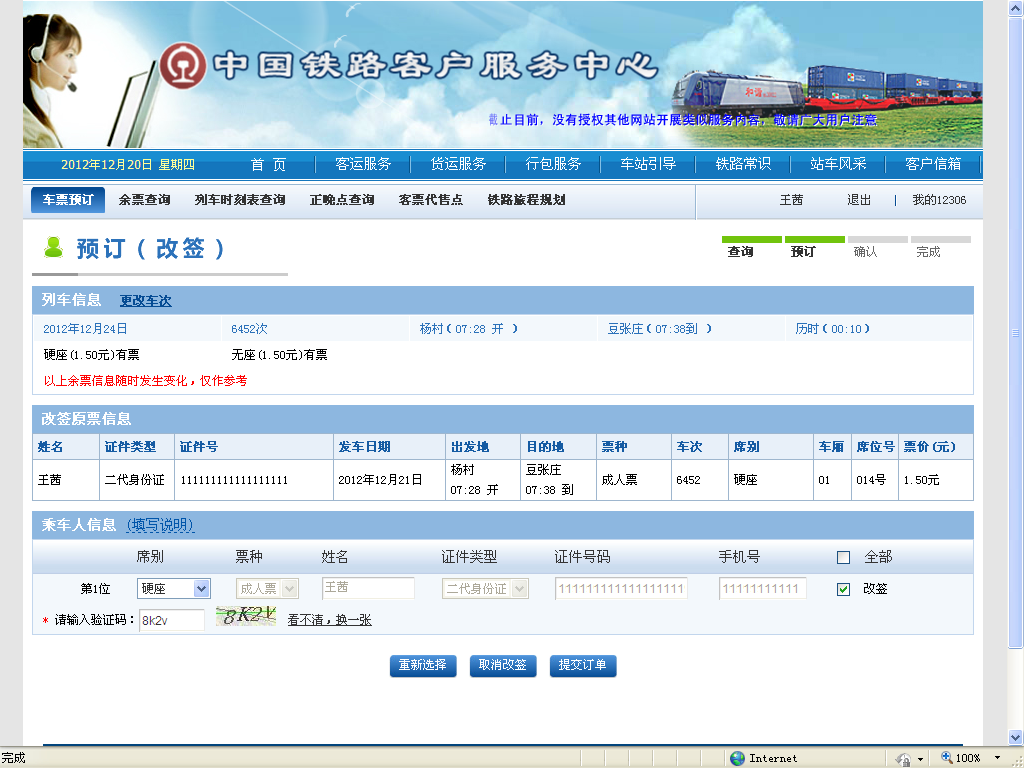This screenshot has height=768, width=1024.
Task: Click the 6452次 train number text
Action: tap(249, 329)
